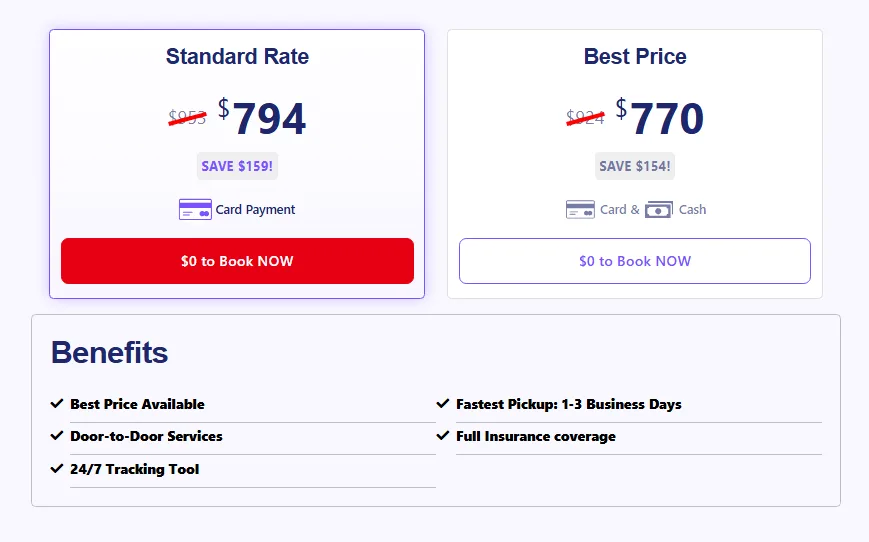This screenshot has height=542, width=869.
Task: Click the $770 price
Action: (x=661, y=119)
